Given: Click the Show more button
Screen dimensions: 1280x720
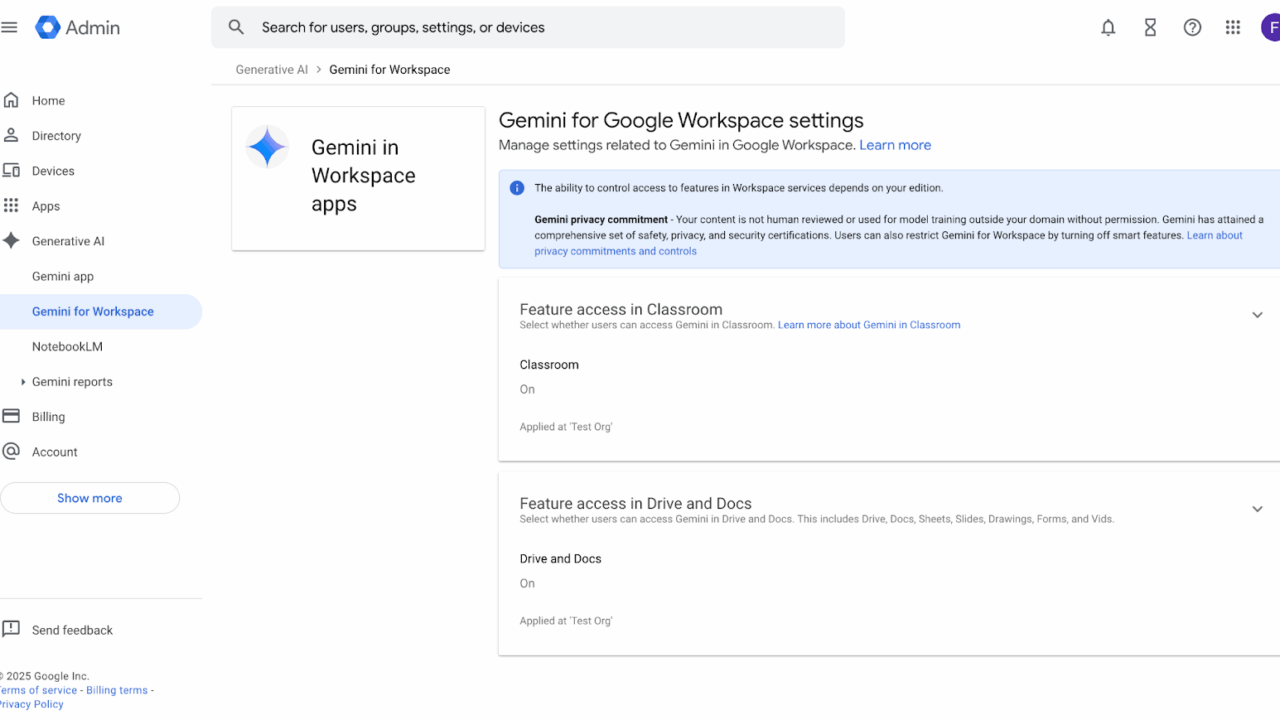Looking at the screenshot, I should coord(90,498).
